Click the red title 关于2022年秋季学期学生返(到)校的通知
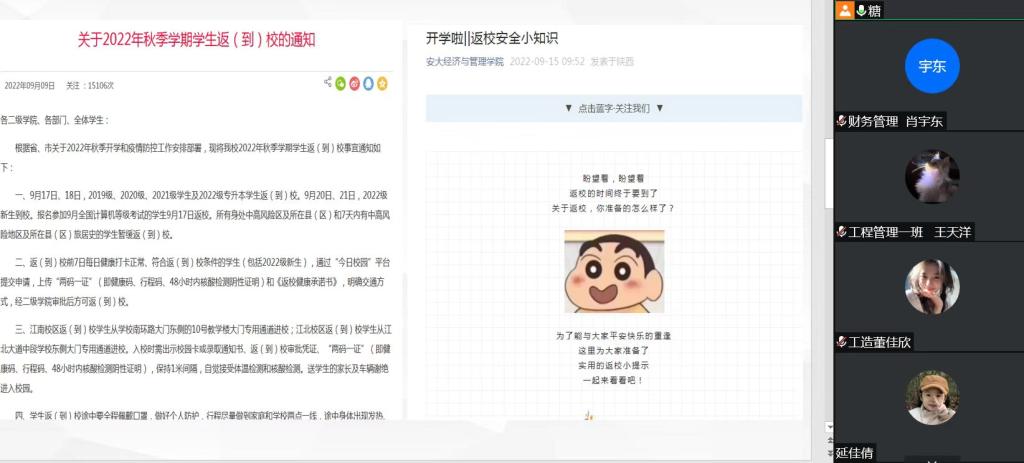Image resolution: width=1024 pixels, height=463 pixels. coord(197,40)
